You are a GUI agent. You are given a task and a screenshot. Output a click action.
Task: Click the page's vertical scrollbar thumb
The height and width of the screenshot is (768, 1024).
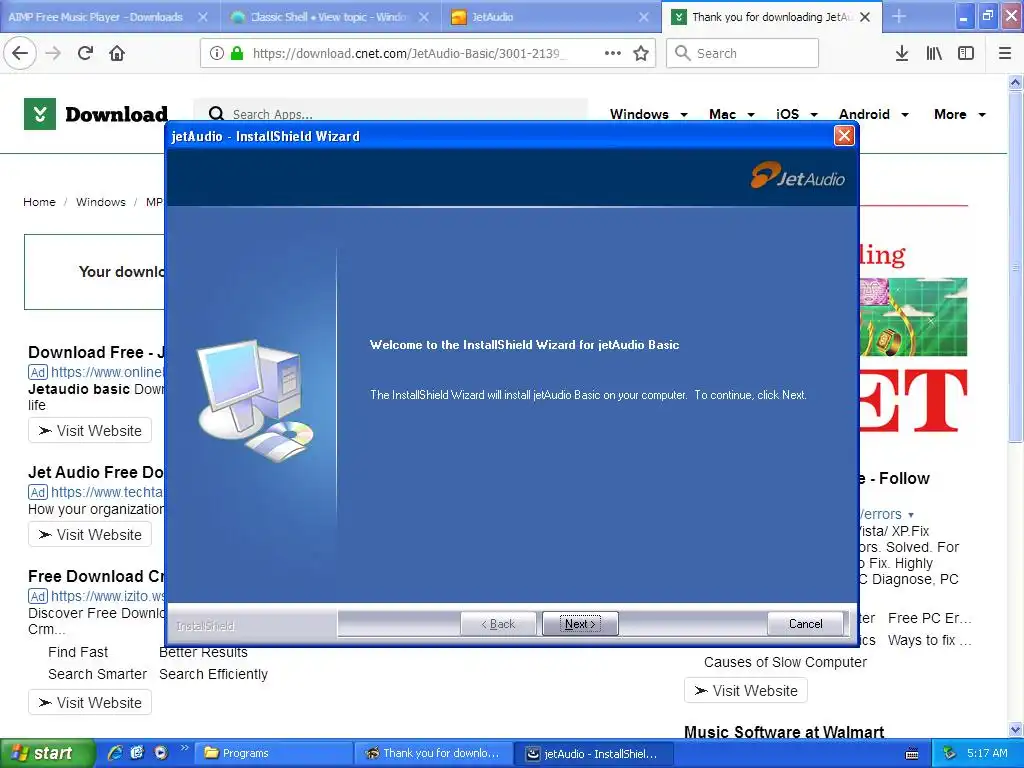1015,267
